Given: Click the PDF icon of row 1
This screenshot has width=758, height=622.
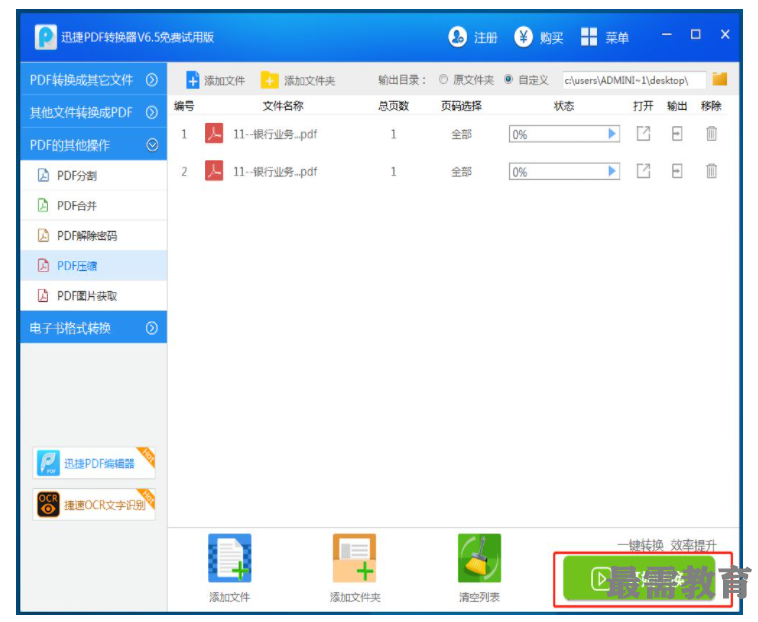Looking at the screenshot, I should [214, 133].
